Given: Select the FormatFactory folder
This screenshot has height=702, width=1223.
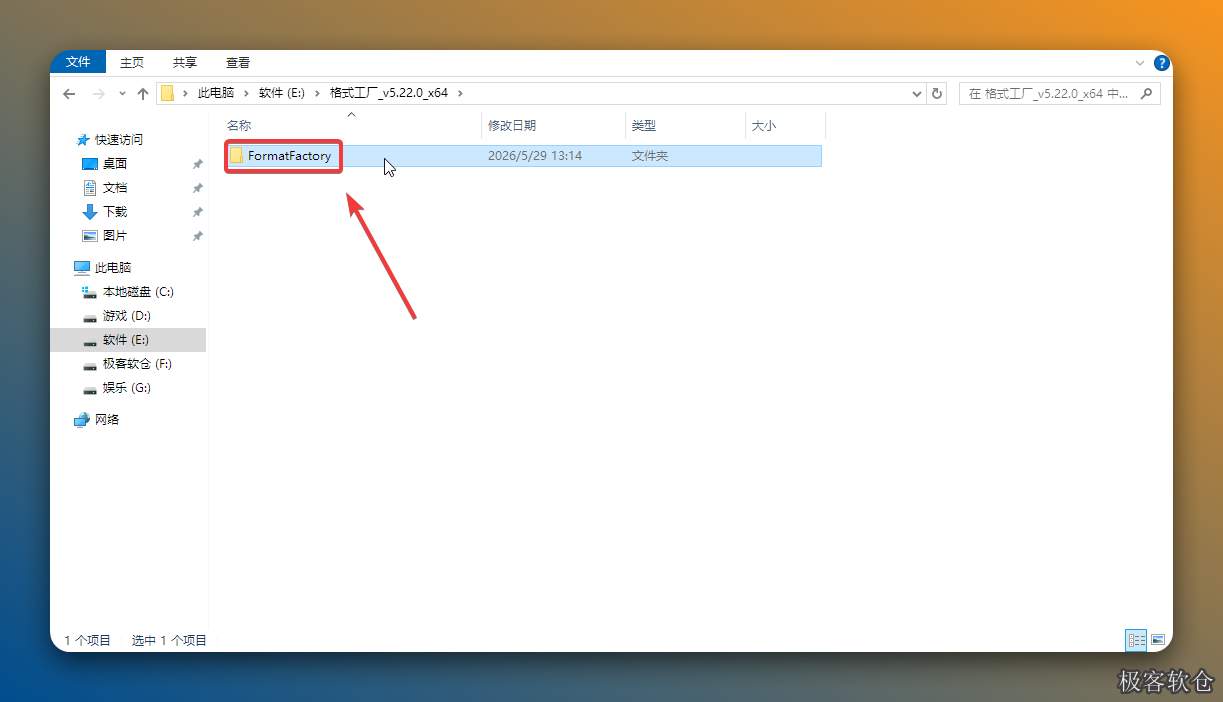Looking at the screenshot, I should (x=523, y=156).
